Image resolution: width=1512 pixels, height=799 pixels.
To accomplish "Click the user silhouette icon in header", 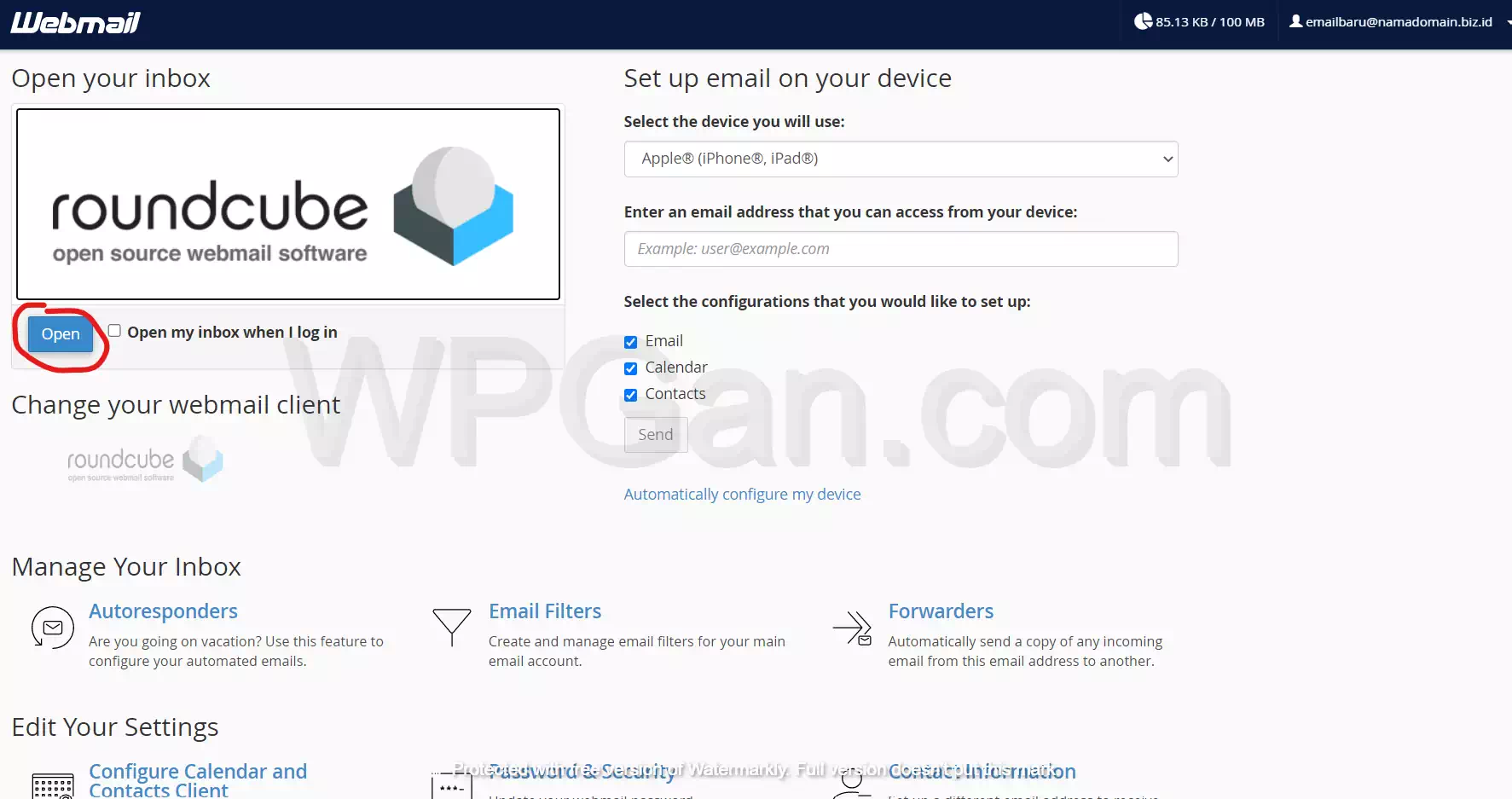I will (1295, 21).
